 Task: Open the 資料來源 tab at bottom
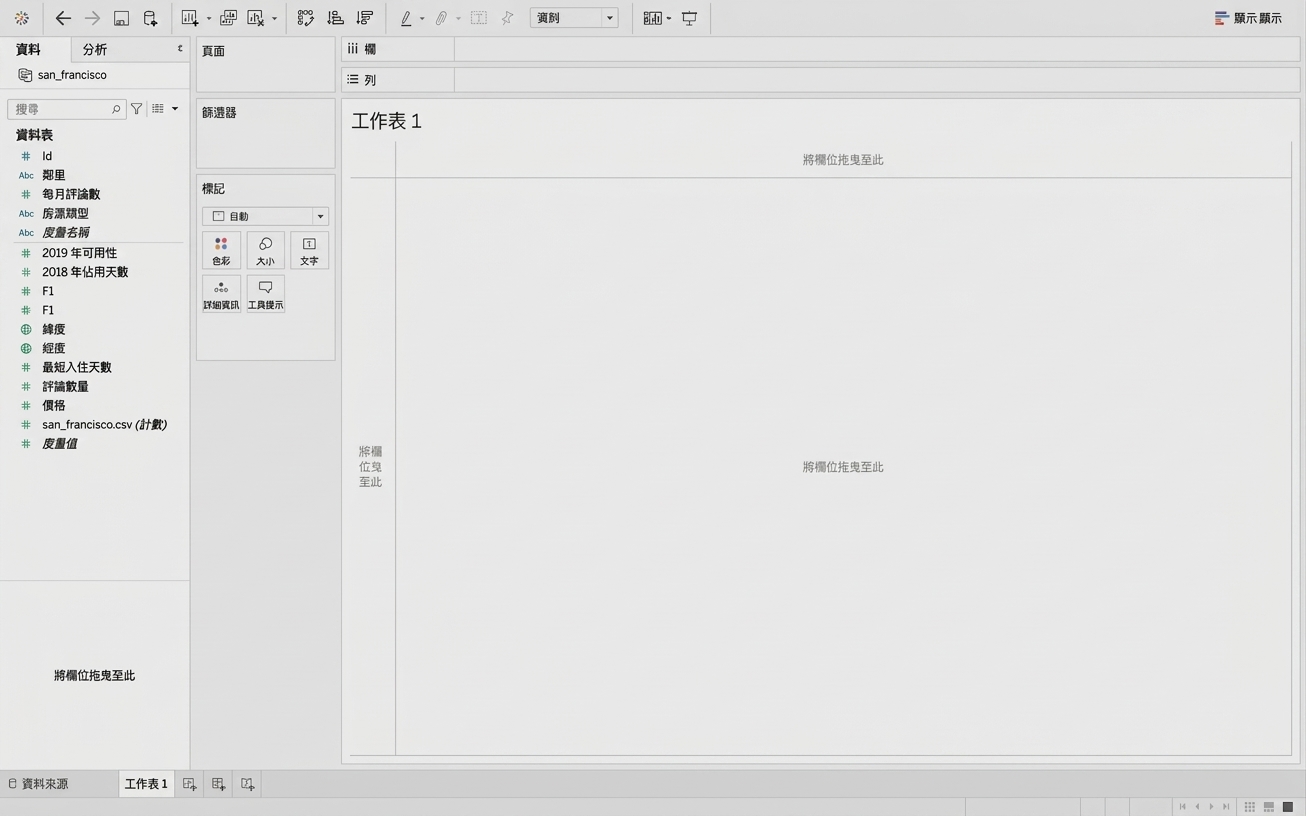(38, 784)
